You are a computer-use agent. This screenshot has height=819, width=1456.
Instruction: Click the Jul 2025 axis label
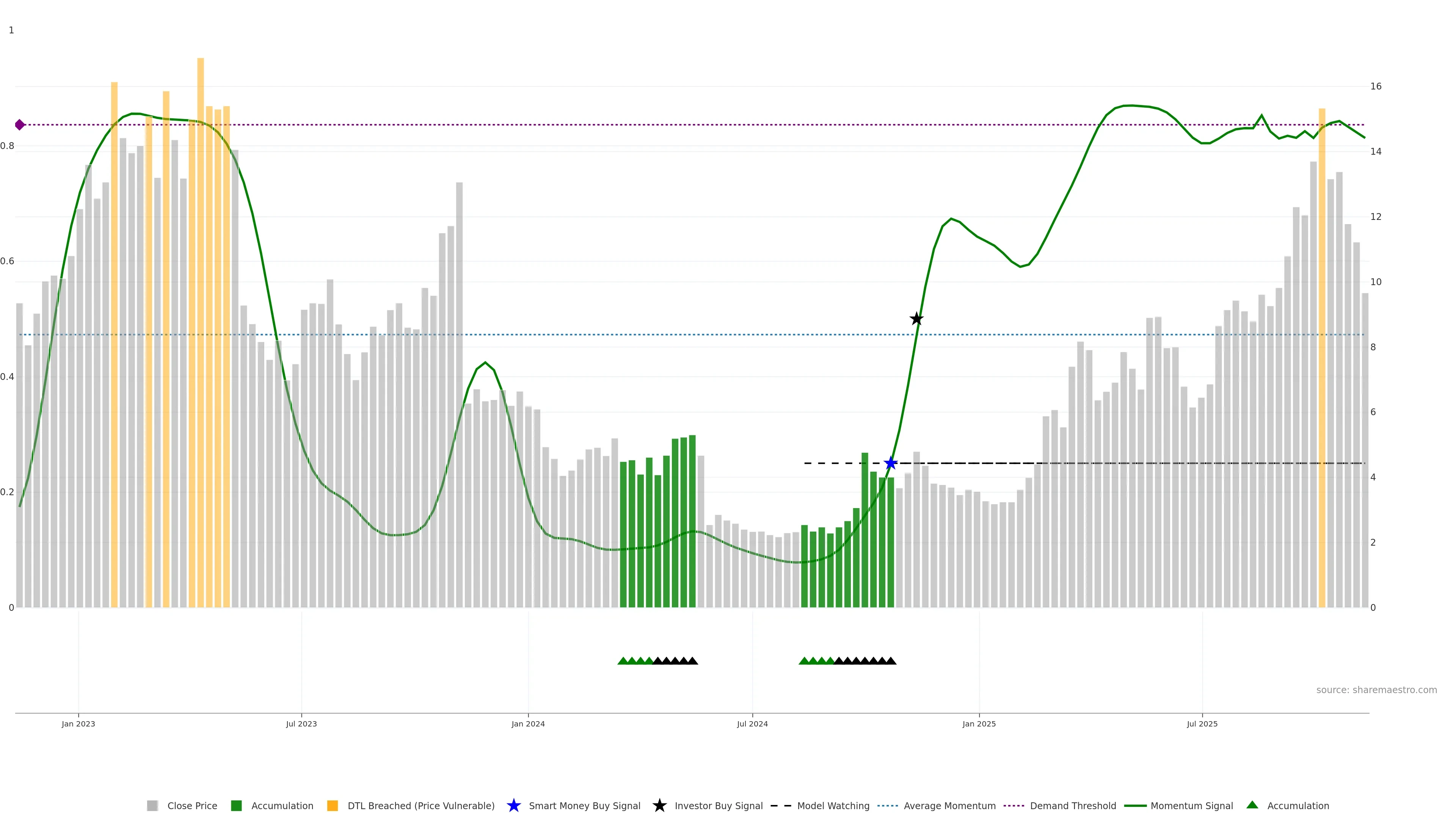coord(1202,723)
